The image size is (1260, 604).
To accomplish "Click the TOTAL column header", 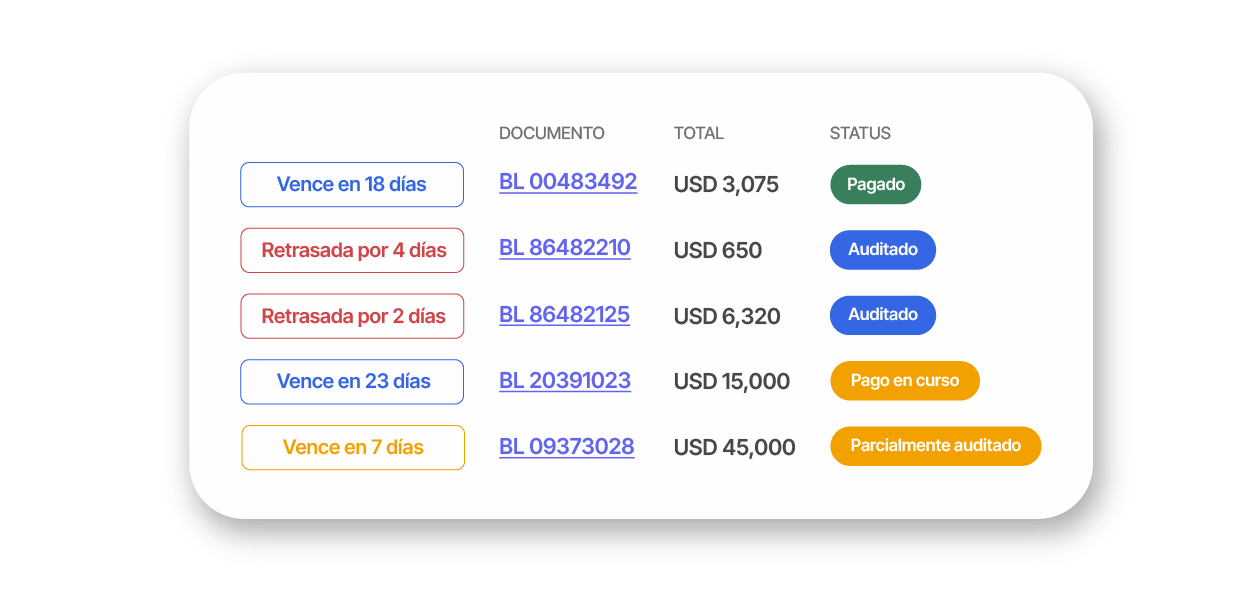I will [x=698, y=133].
